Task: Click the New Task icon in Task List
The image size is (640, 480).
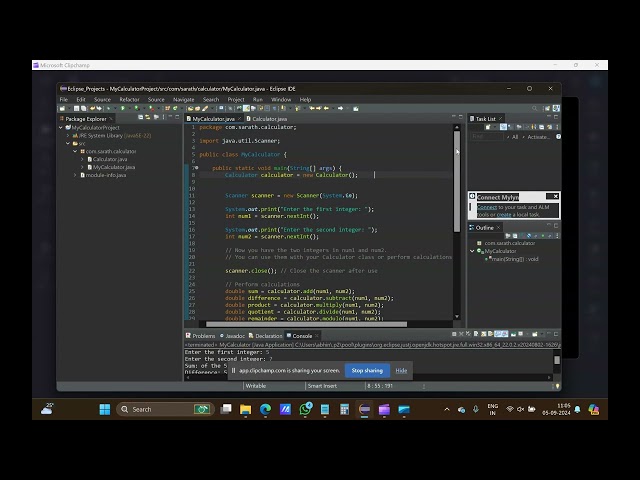Action: [x=488, y=127]
